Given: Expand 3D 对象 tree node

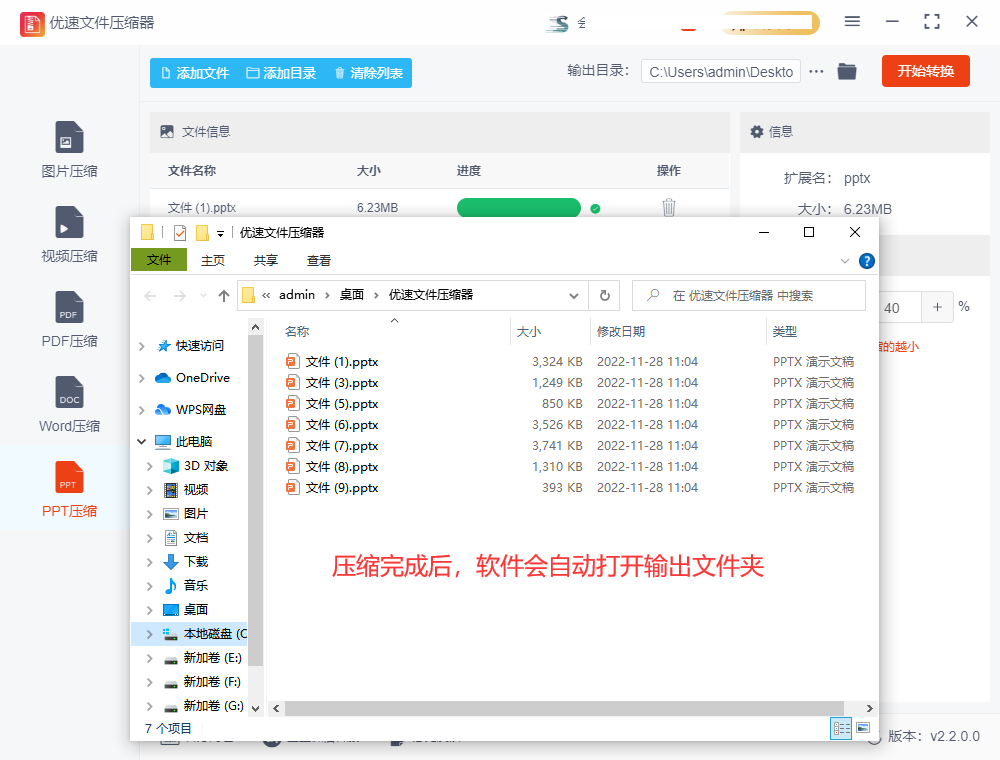Looking at the screenshot, I should [x=149, y=466].
